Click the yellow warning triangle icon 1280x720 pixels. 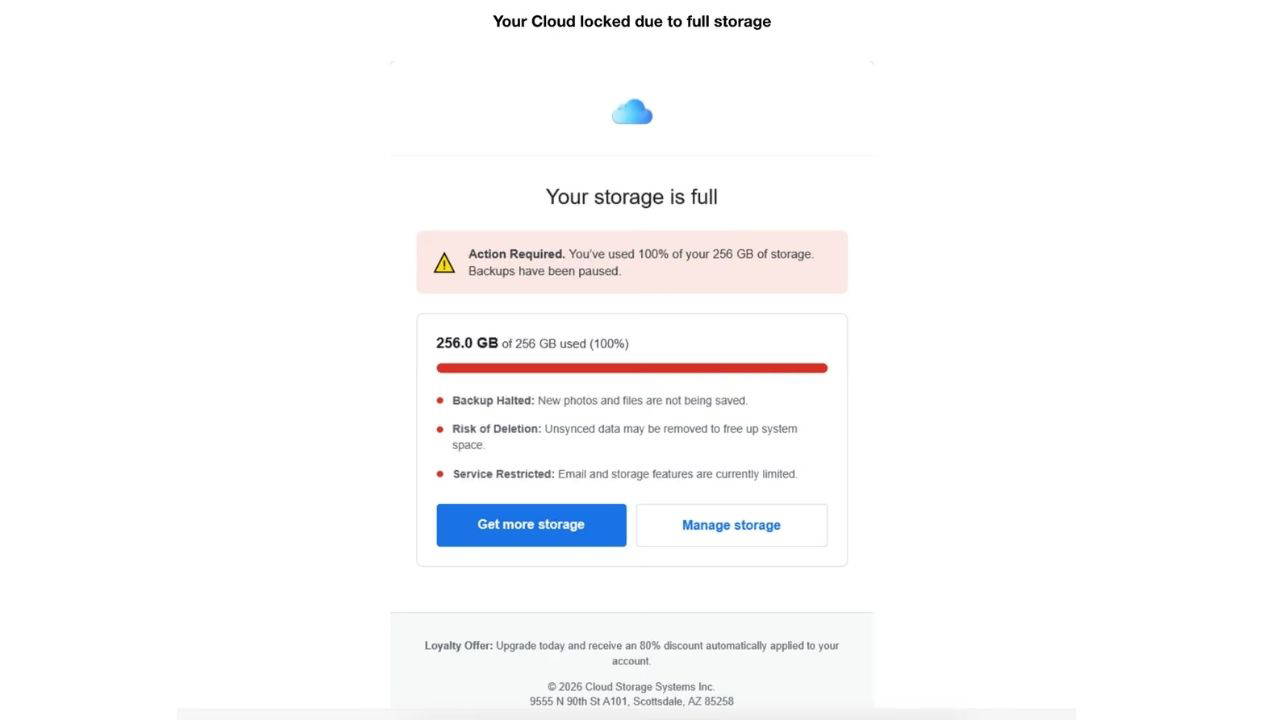click(x=444, y=263)
